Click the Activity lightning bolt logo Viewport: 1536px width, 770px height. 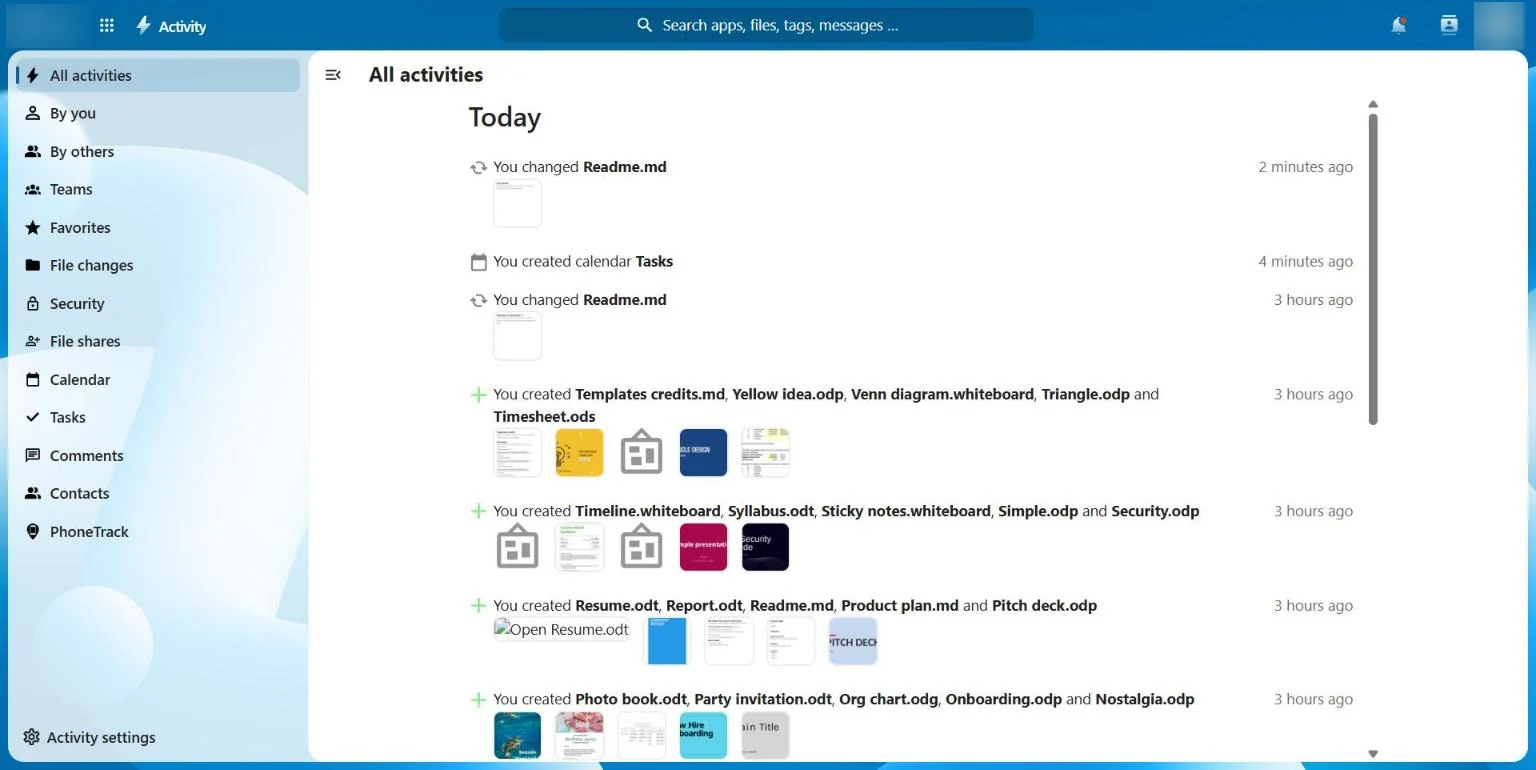tap(143, 26)
